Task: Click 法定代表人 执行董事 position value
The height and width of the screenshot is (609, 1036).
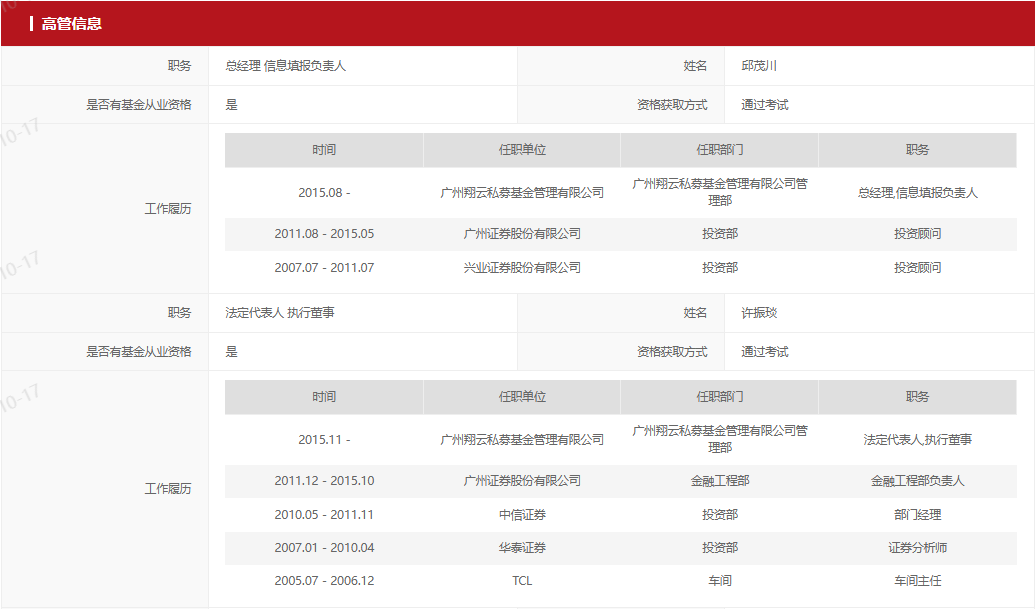Action: (280, 312)
